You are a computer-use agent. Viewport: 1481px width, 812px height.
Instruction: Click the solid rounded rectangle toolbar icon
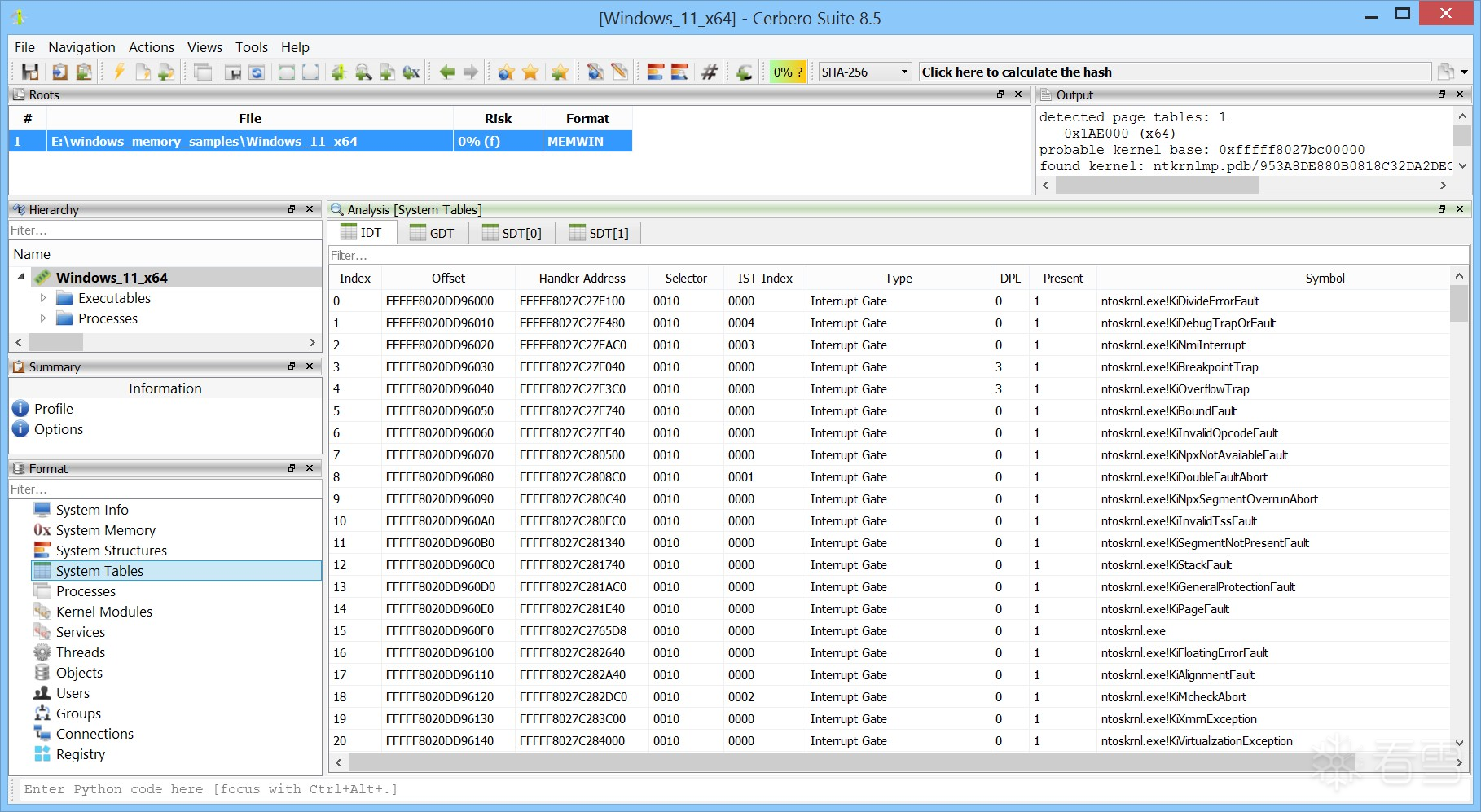click(x=287, y=72)
